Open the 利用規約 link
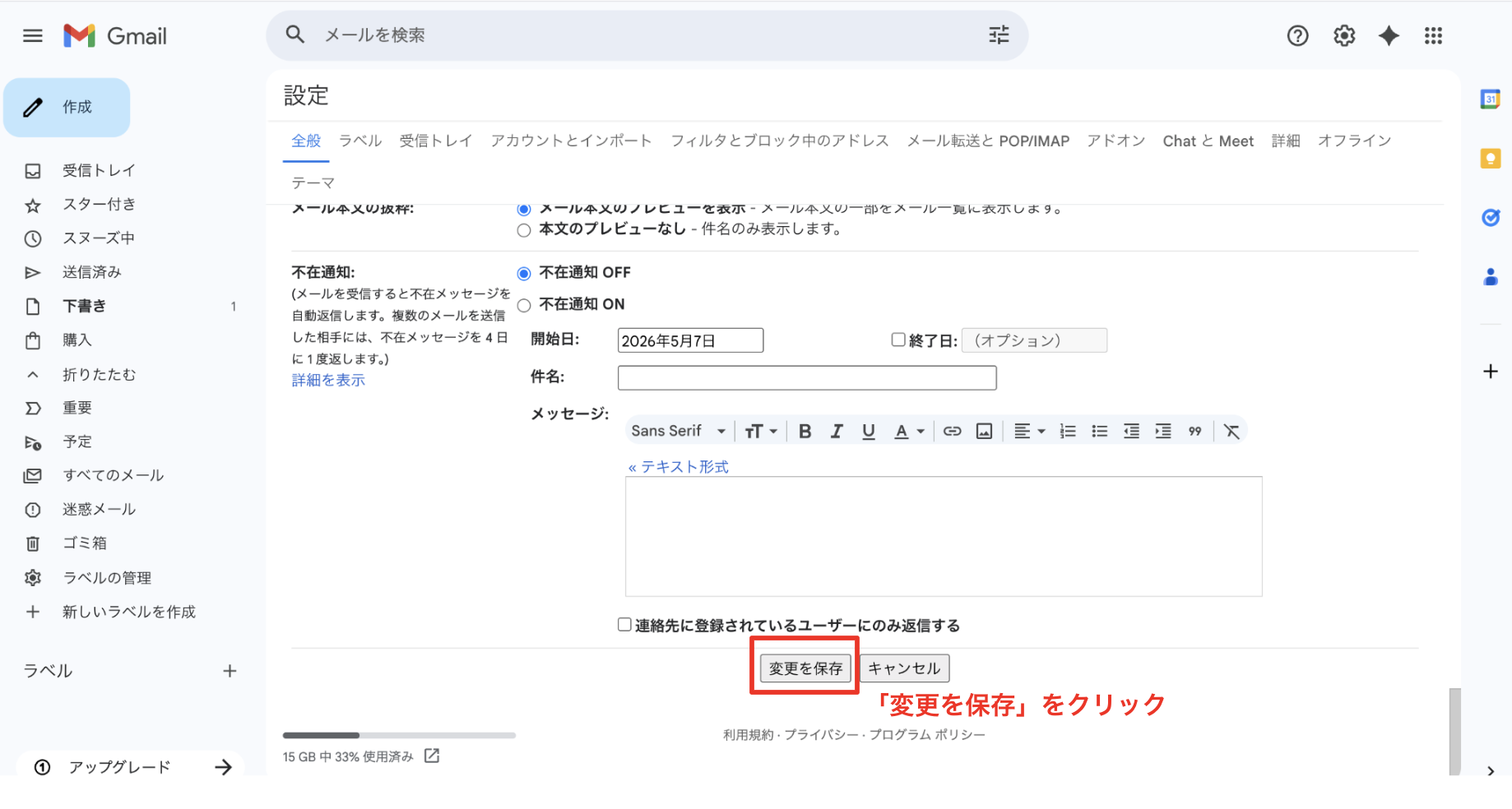 pyautogui.click(x=748, y=734)
